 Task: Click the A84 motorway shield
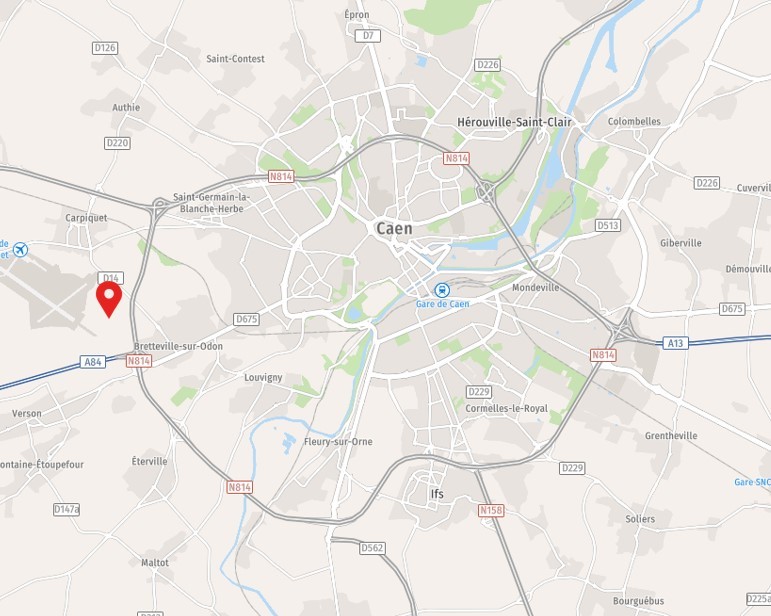(93, 362)
